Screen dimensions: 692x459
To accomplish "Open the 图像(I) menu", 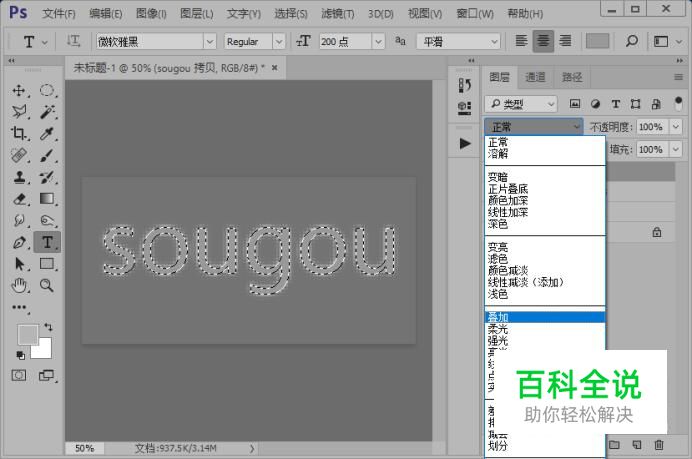I will [151, 14].
